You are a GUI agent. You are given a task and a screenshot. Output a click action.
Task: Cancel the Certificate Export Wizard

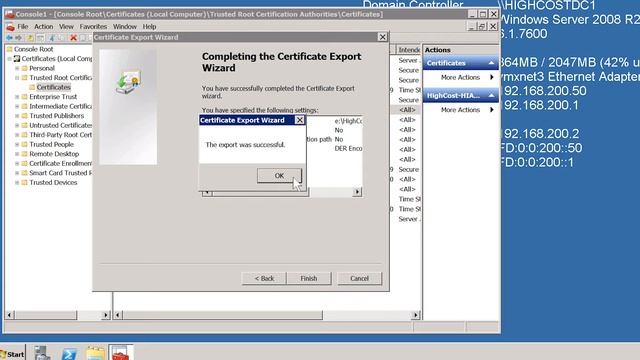pos(359,278)
